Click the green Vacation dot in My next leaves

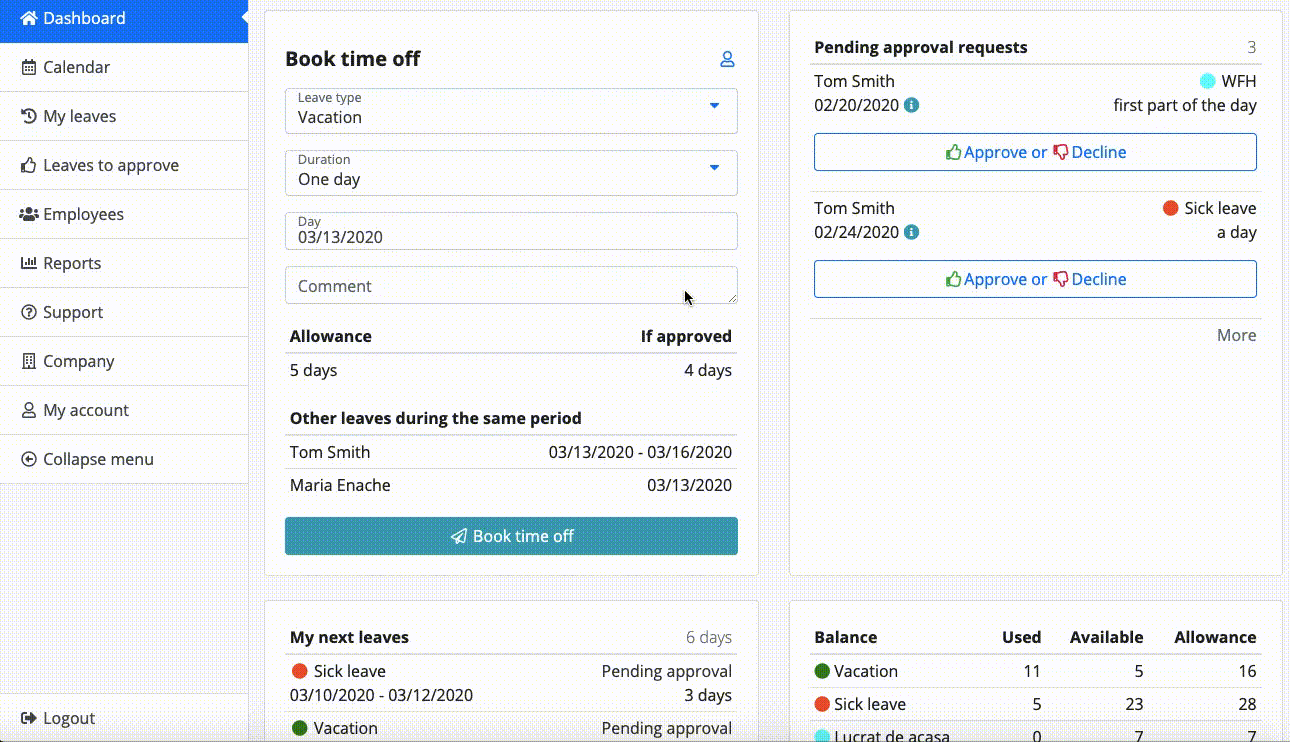point(299,728)
